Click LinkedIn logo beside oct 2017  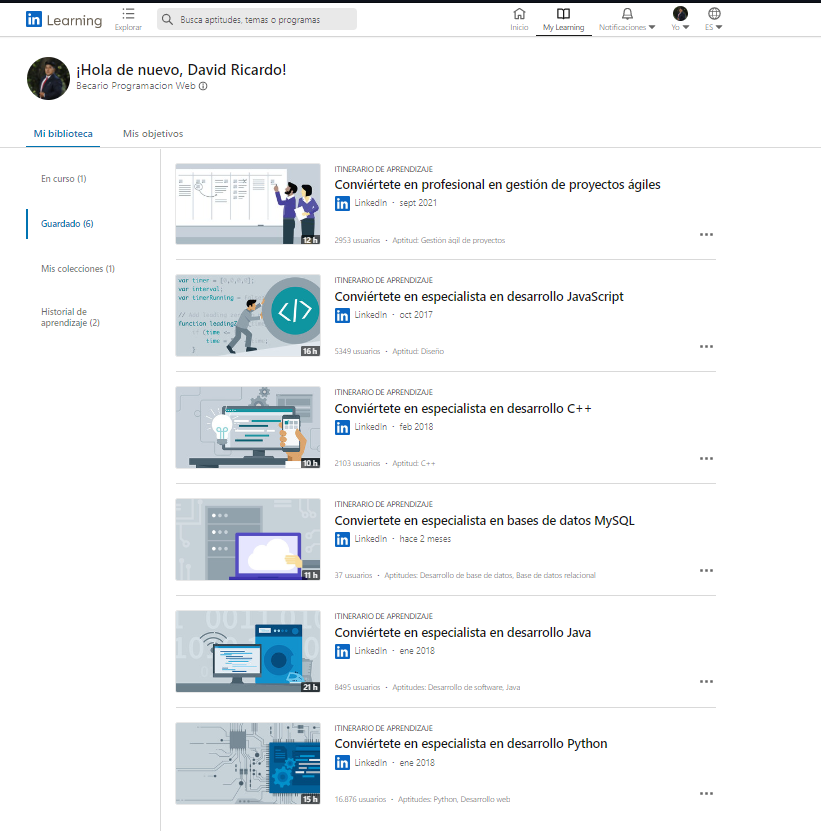click(342, 315)
